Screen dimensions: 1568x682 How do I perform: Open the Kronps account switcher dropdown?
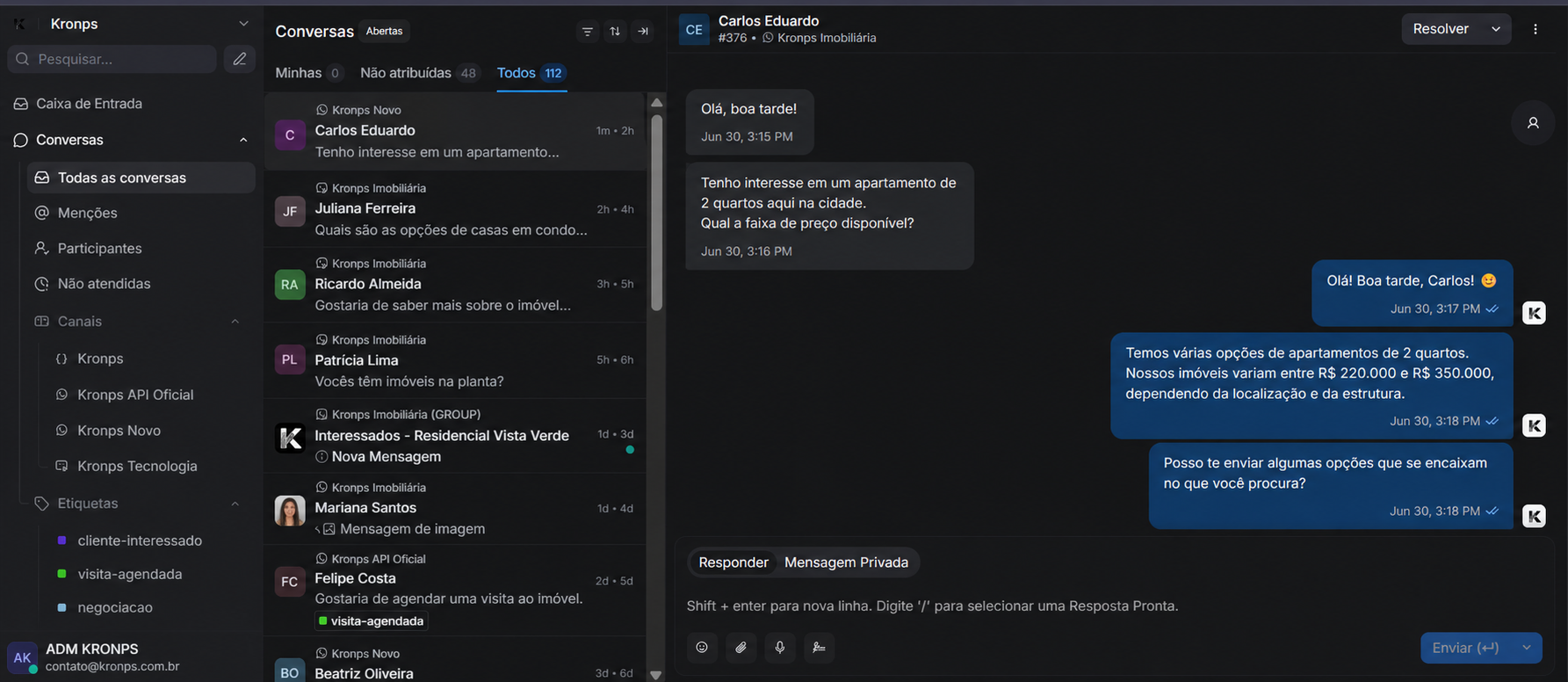[243, 24]
